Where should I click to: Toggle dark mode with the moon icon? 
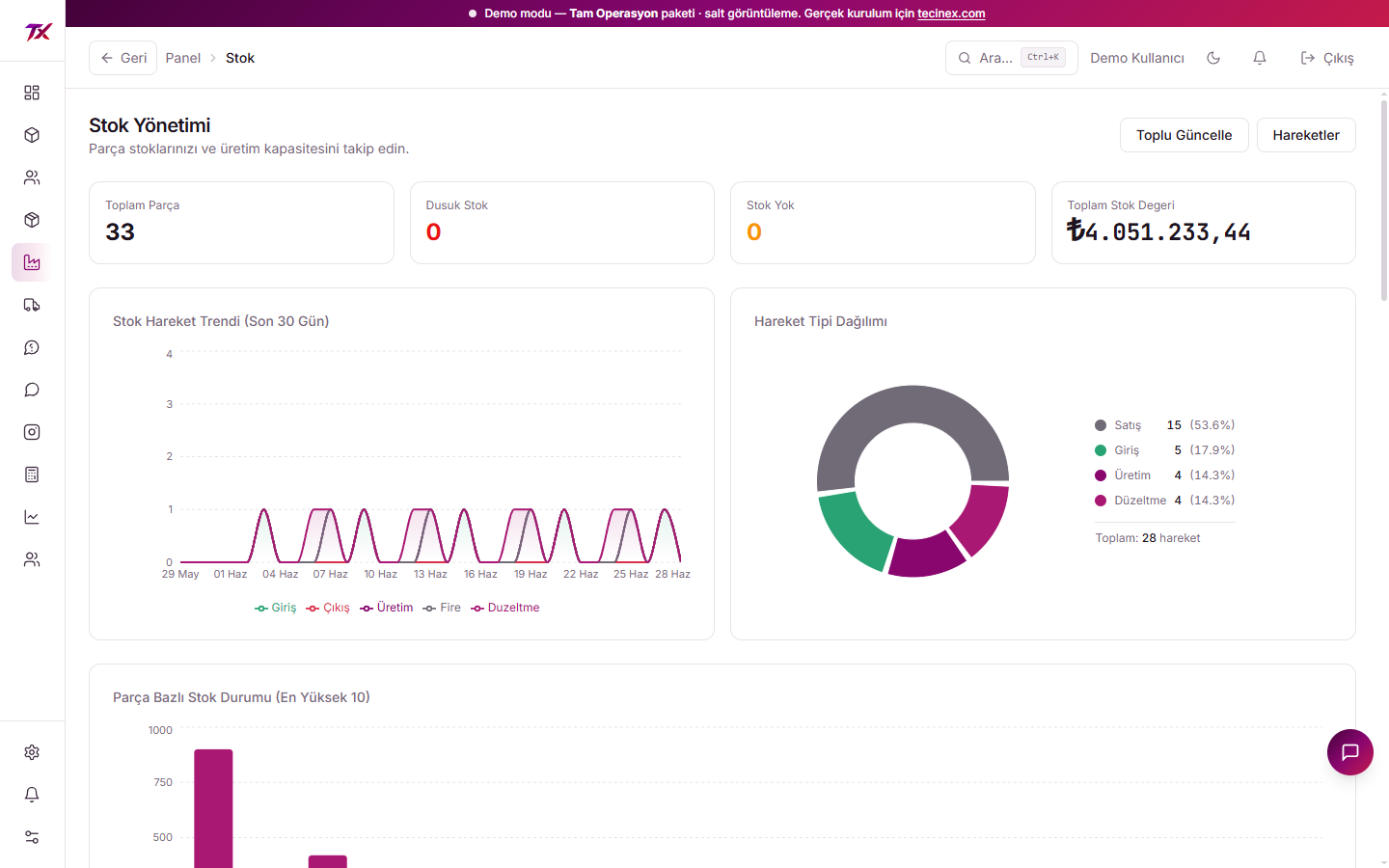pos(1213,58)
